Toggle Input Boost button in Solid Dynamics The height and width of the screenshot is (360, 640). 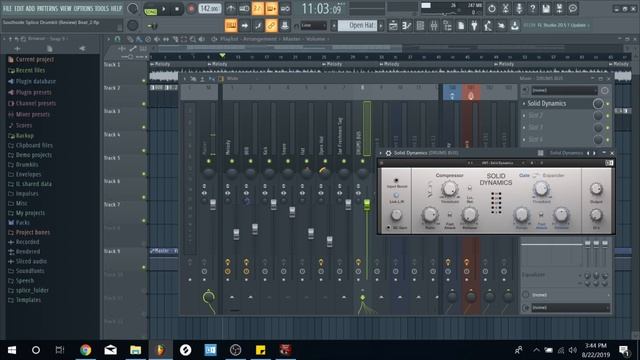(396, 180)
